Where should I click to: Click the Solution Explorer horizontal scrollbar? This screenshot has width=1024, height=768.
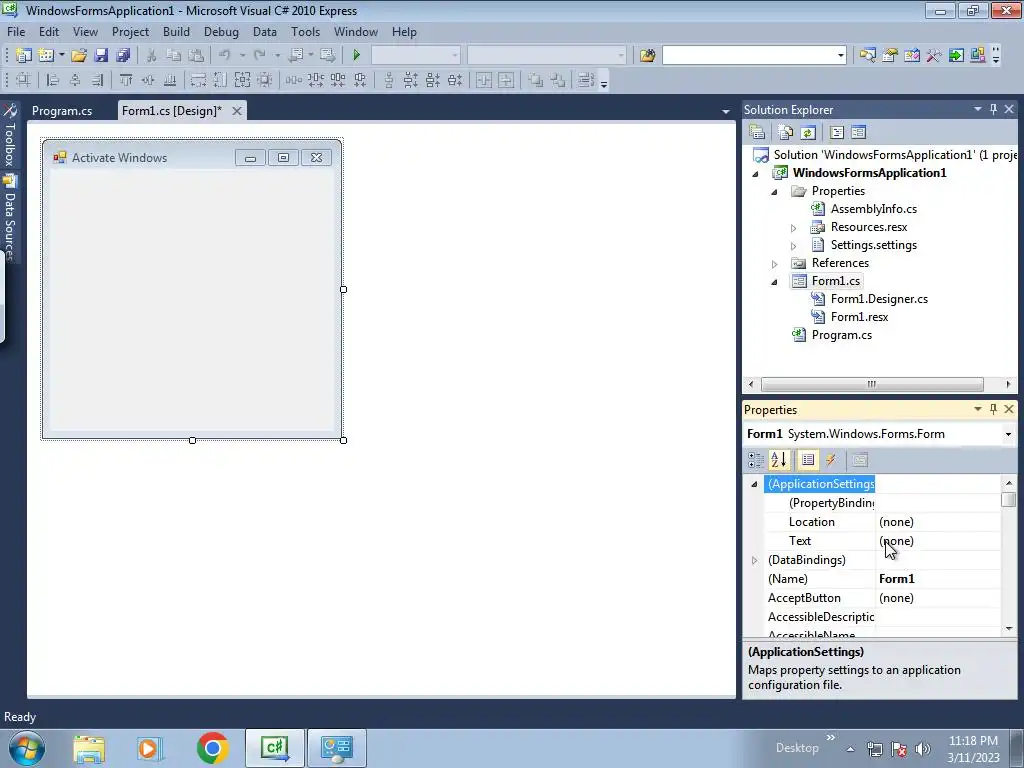coord(872,384)
